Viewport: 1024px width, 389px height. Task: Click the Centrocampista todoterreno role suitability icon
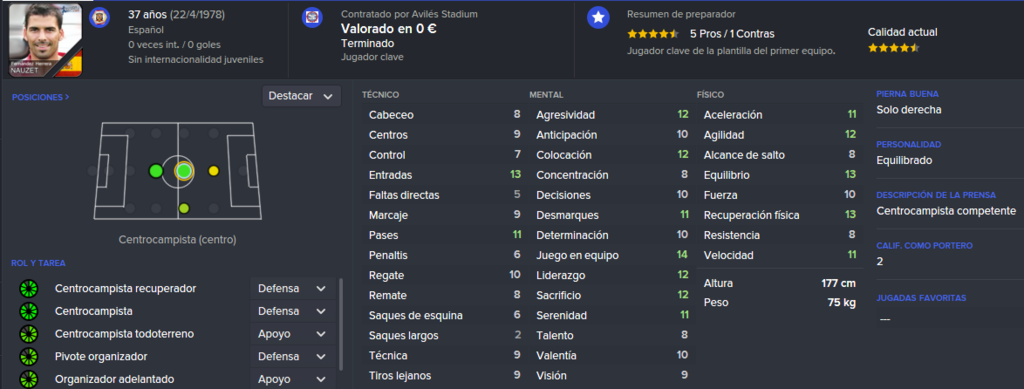(29, 334)
